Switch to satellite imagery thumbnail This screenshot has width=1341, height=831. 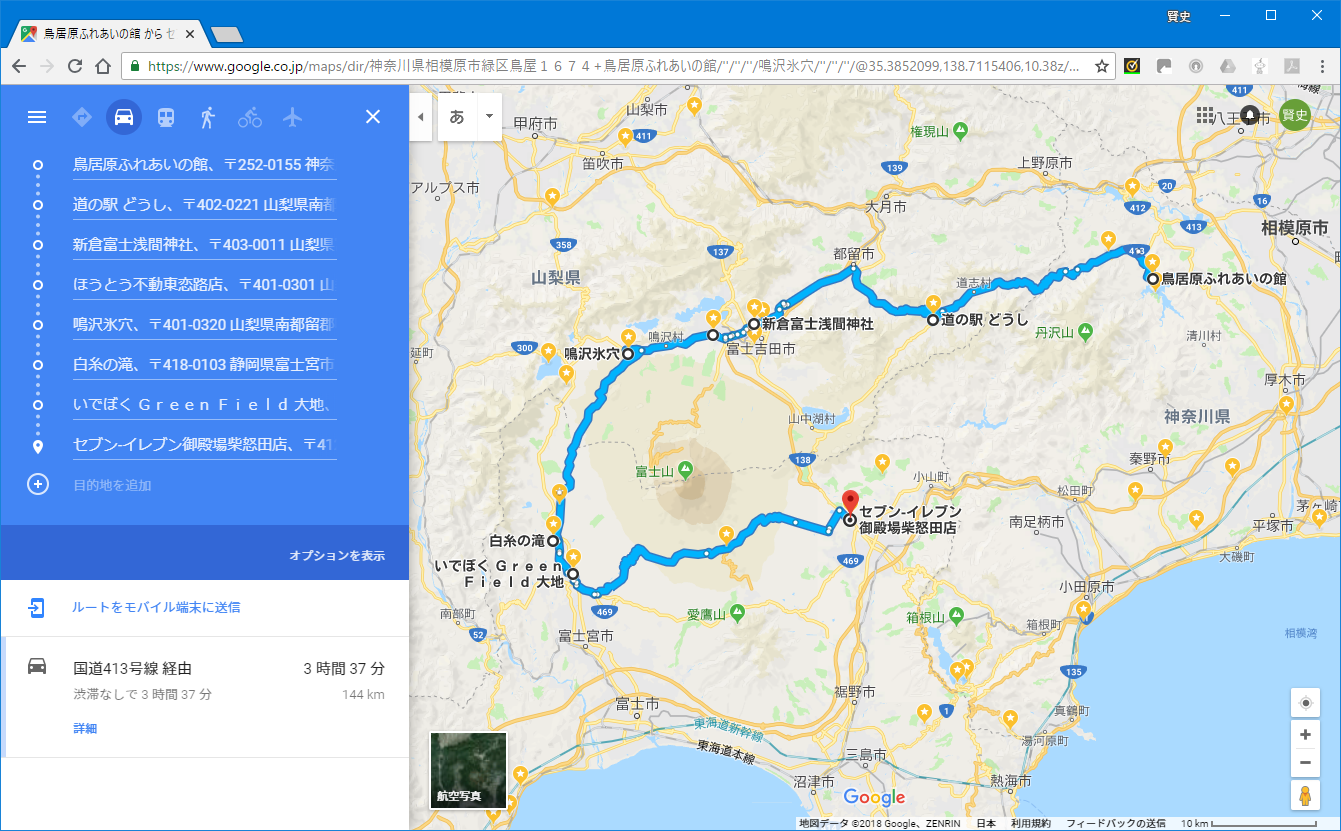click(468, 770)
